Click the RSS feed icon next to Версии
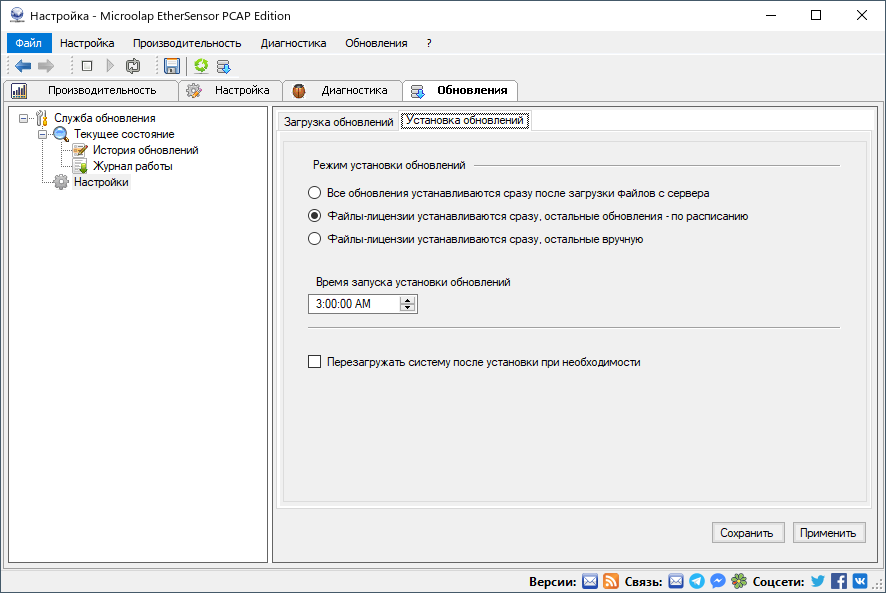886x593 pixels. [x=611, y=580]
